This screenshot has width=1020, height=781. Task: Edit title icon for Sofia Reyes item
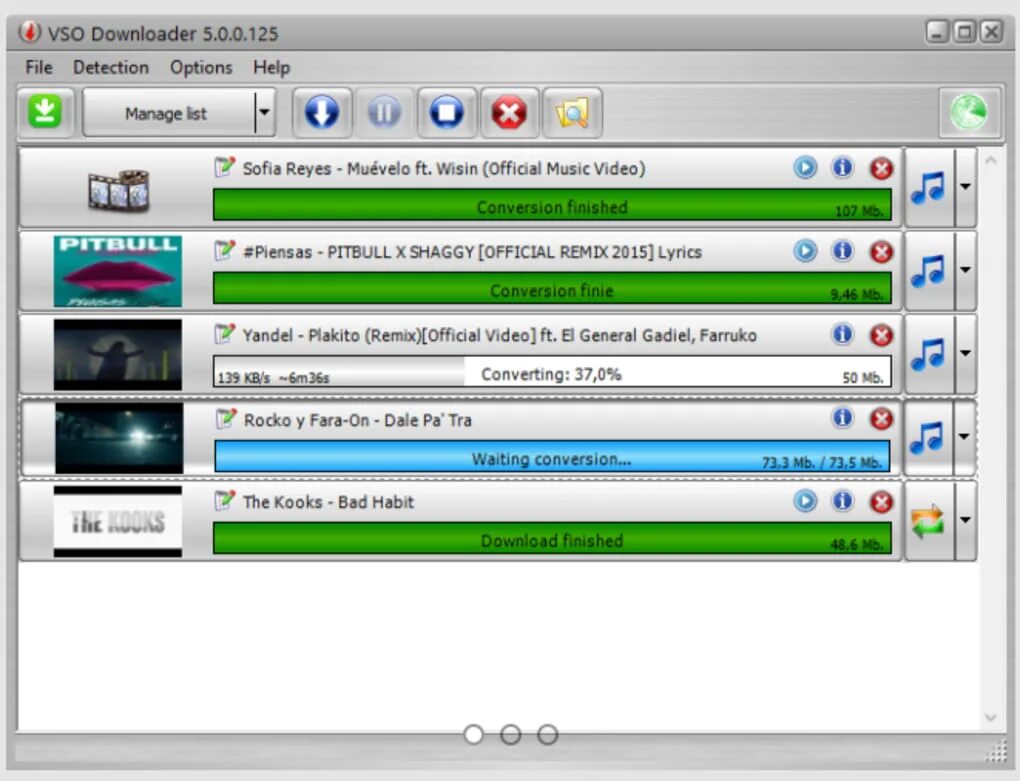pyautogui.click(x=224, y=167)
